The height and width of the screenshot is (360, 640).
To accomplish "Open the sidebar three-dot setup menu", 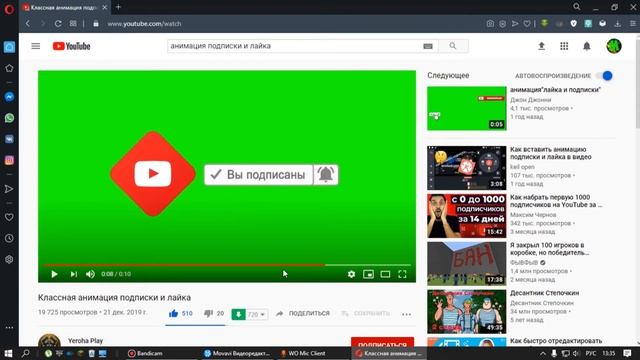I will point(9,327).
